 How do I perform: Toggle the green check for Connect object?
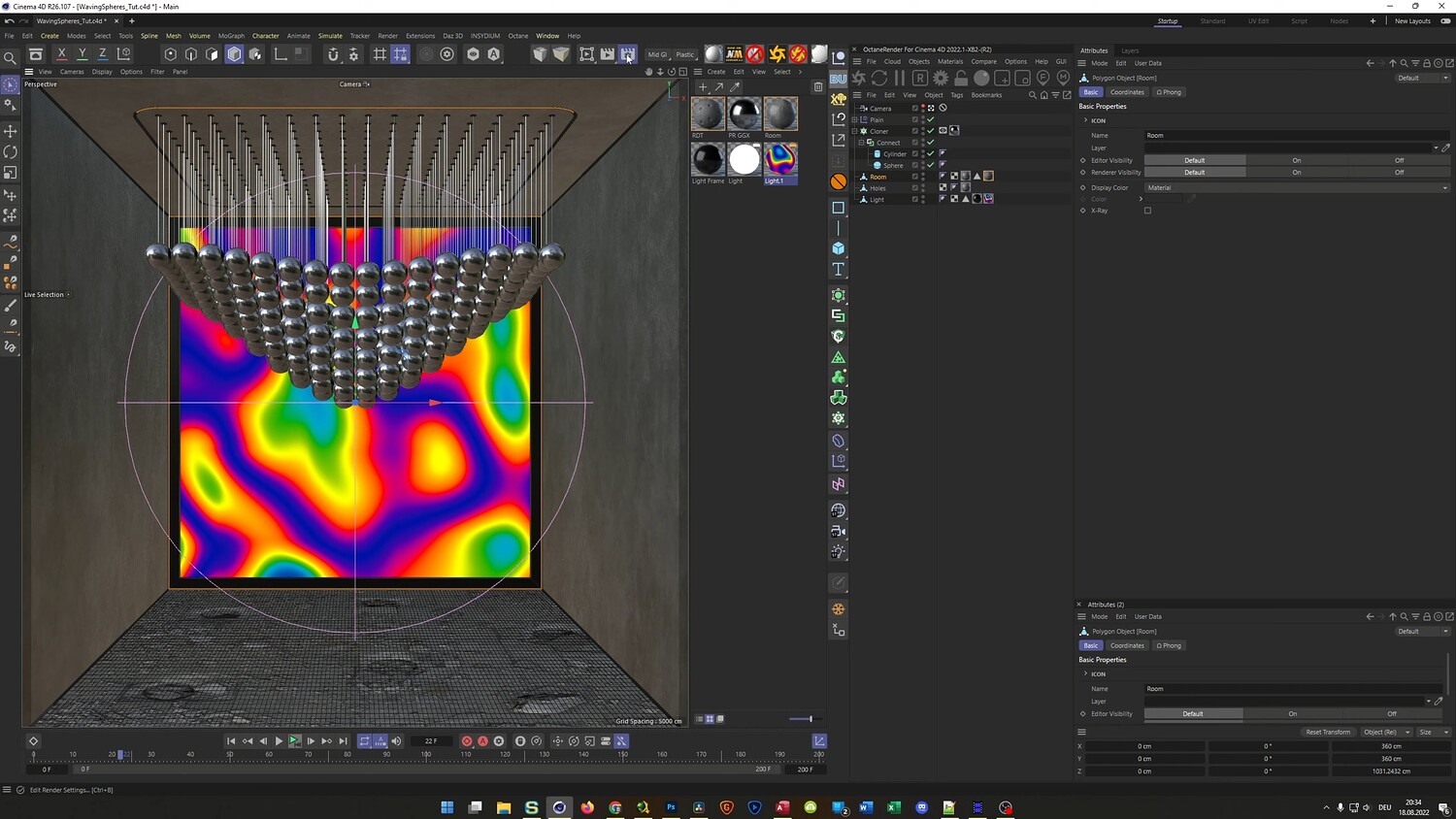(x=931, y=143)
